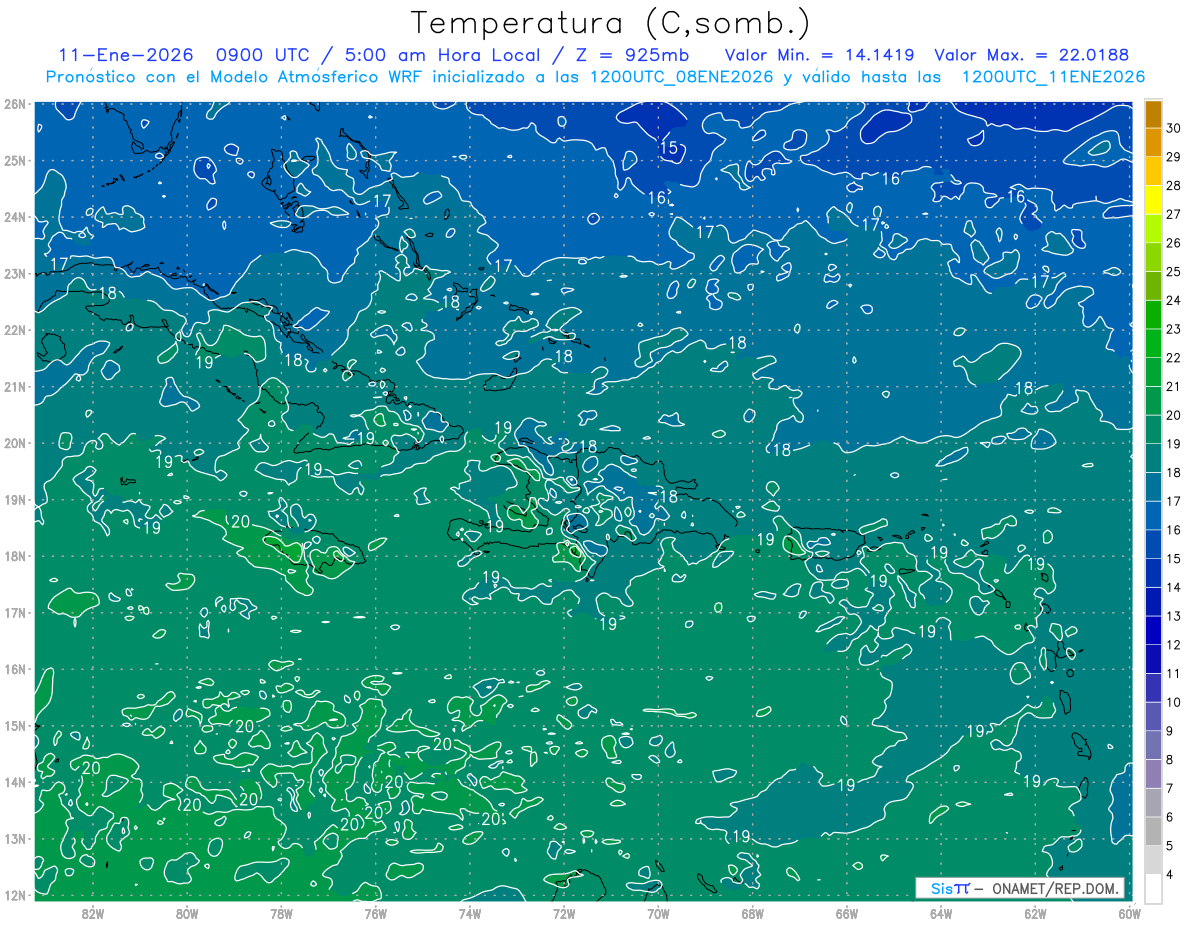Click the title "Temperatura (C,somb.)"
This screenshot has height=927, width=1200.
[611, 23]
